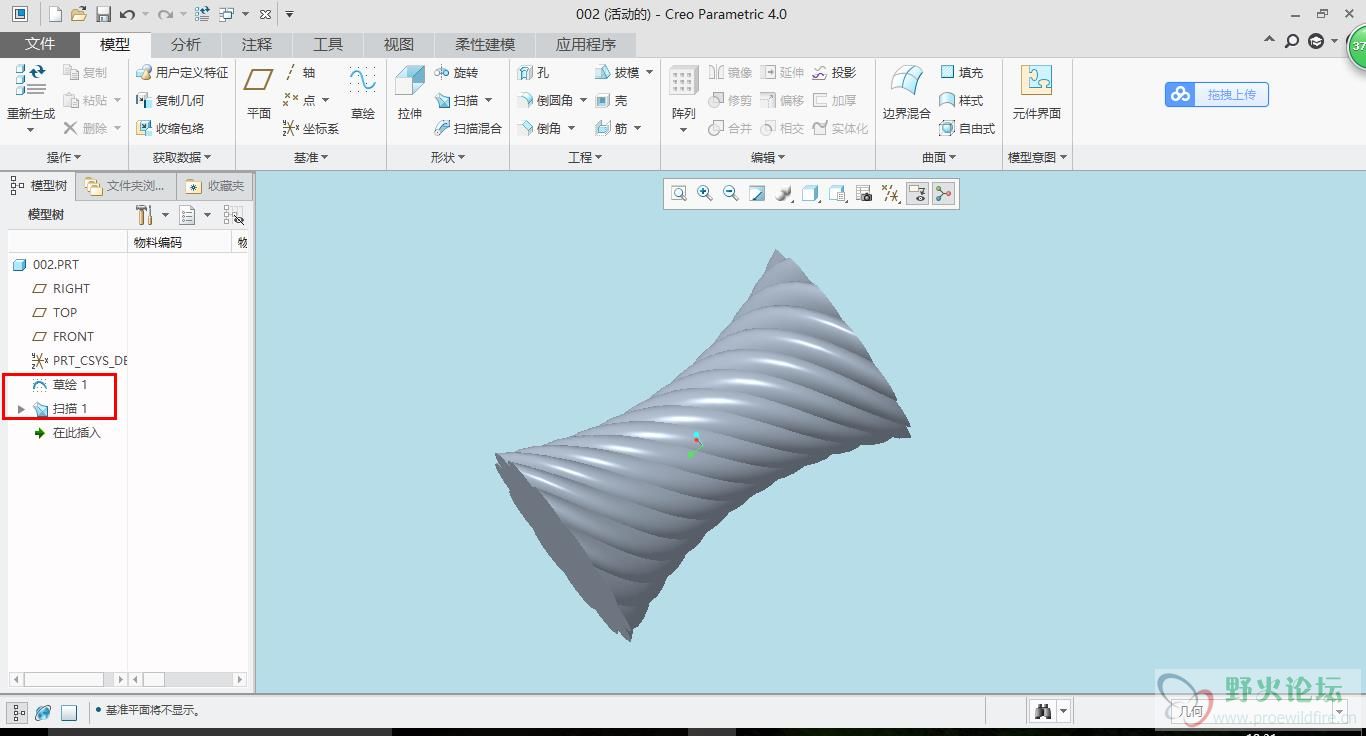Screen dimensions: 1366x736
Task: Click the find binoculars icon in status bar
Action: point(1043,711)
